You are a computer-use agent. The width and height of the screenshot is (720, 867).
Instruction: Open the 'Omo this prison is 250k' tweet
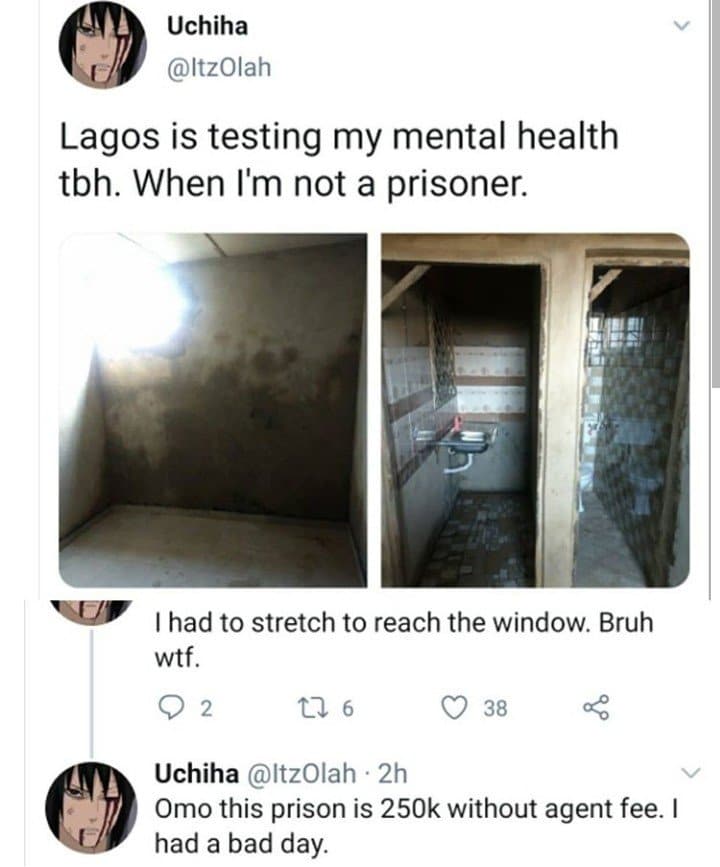(x=416, y=826)
